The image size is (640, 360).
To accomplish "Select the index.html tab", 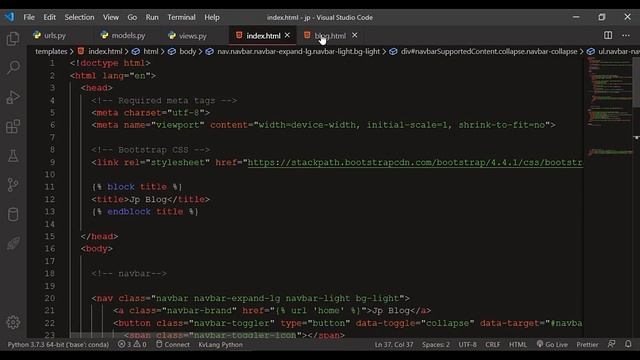I will (263, 36).
